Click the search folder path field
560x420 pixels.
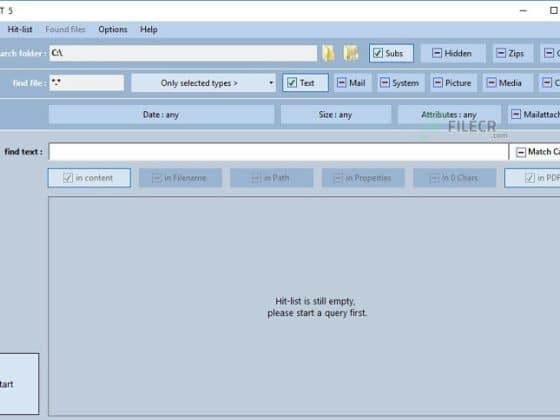[183, 53]
